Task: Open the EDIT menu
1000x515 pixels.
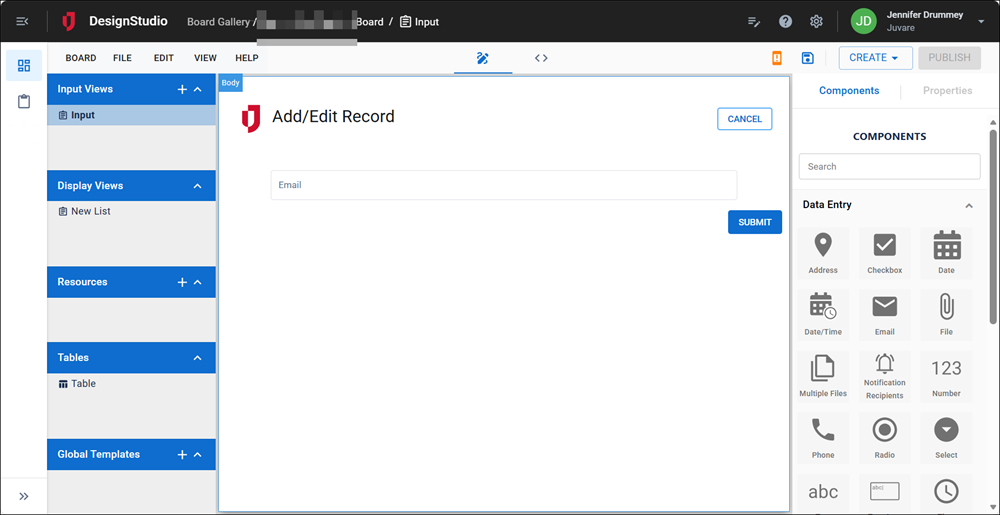Action: coord(164,58)
